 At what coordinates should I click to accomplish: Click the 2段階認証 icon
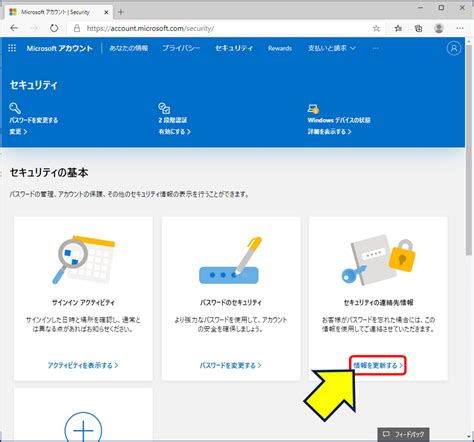pyautogui.click(x=164, y=108)
